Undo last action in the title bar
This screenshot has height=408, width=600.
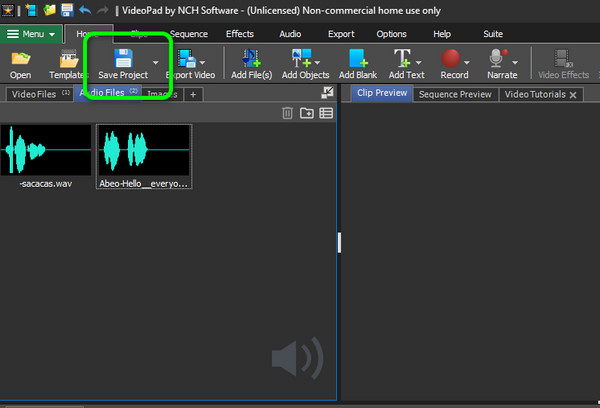[85, 10]
